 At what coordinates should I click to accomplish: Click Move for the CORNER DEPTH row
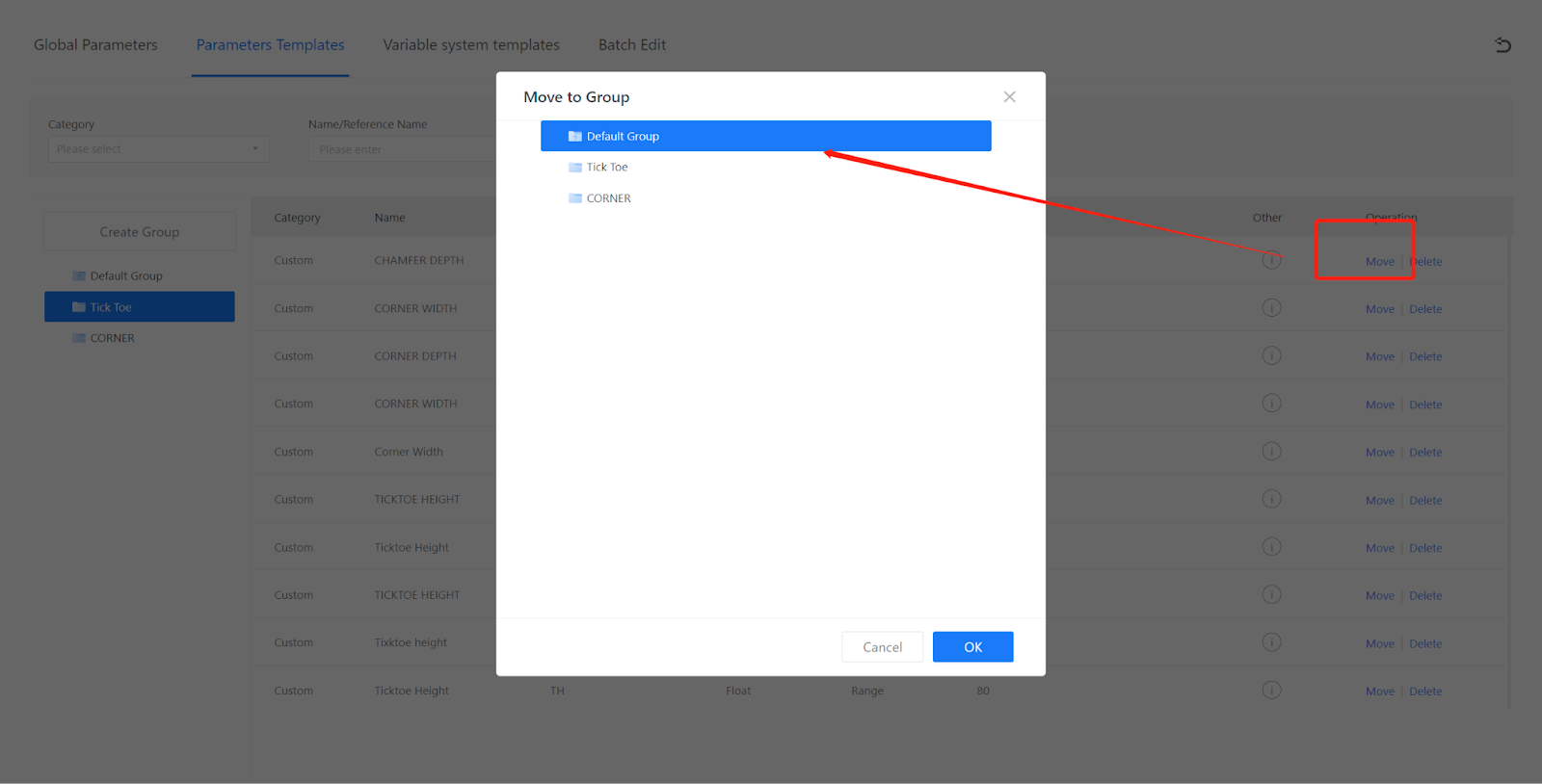tap(1380, 357)
